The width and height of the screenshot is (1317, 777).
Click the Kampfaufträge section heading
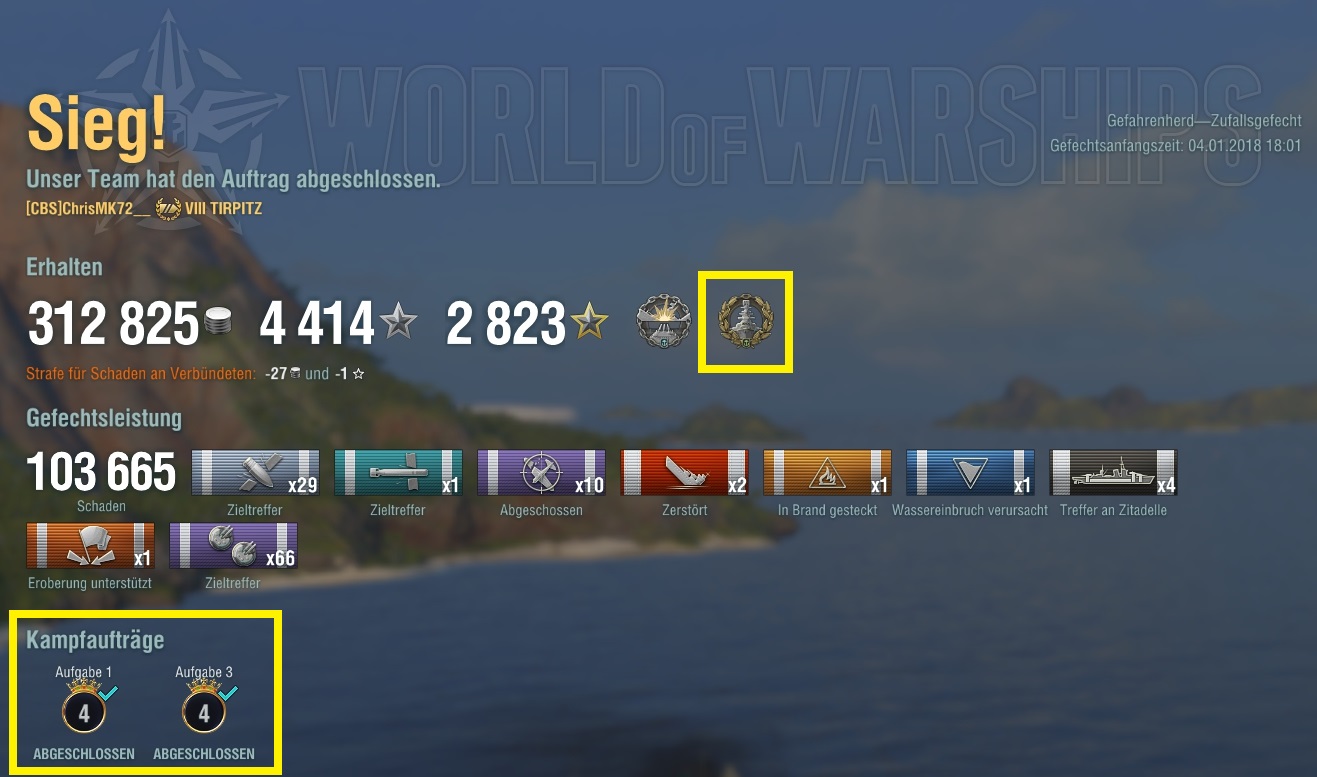(96, 639)
